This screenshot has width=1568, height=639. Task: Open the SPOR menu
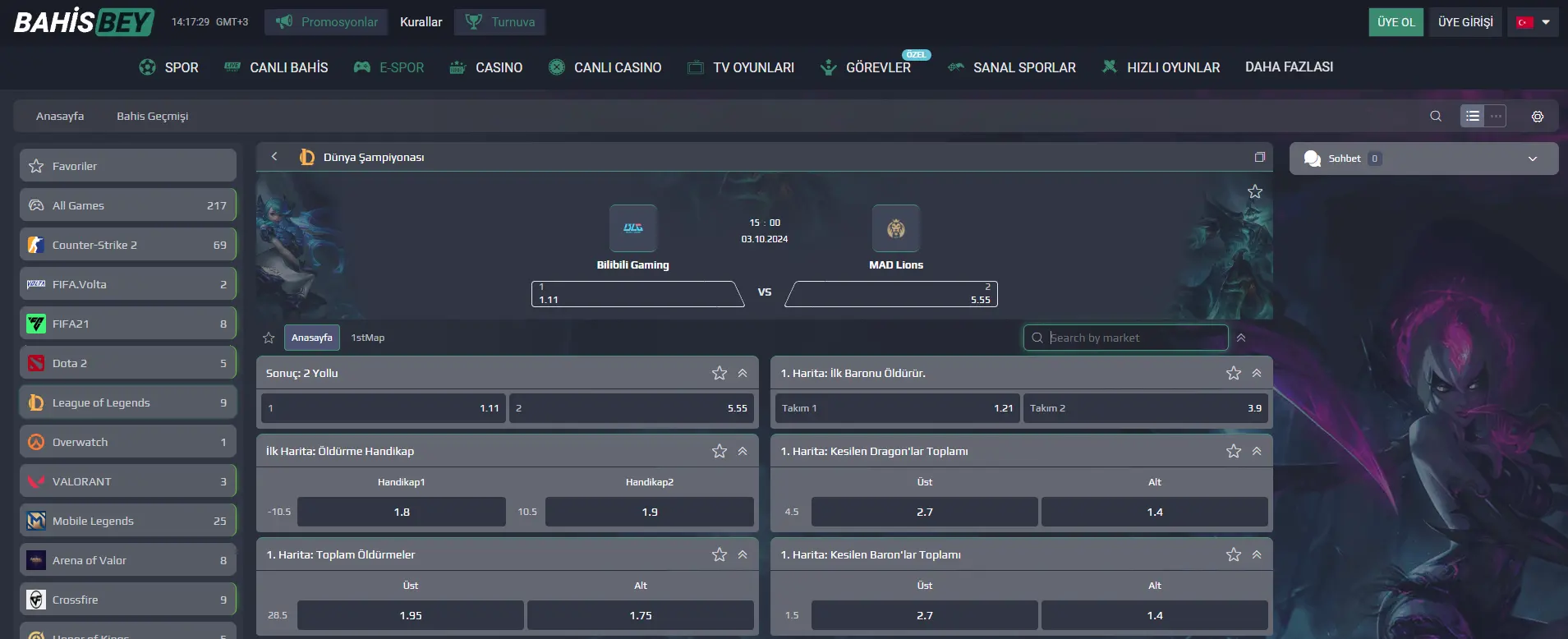[x=169, y=67]
